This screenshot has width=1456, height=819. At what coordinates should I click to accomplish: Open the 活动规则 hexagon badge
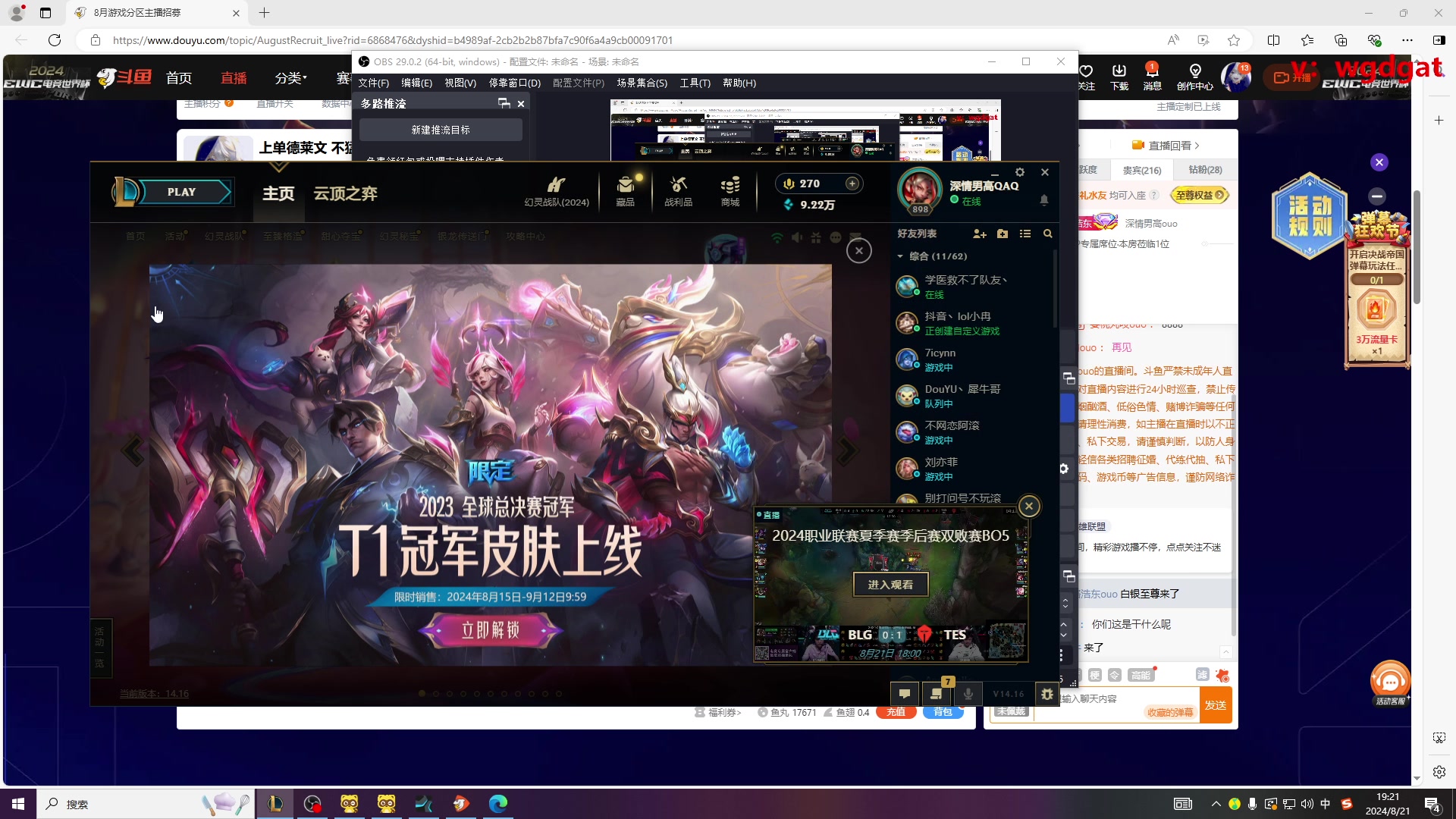[x=1310, y=216]
